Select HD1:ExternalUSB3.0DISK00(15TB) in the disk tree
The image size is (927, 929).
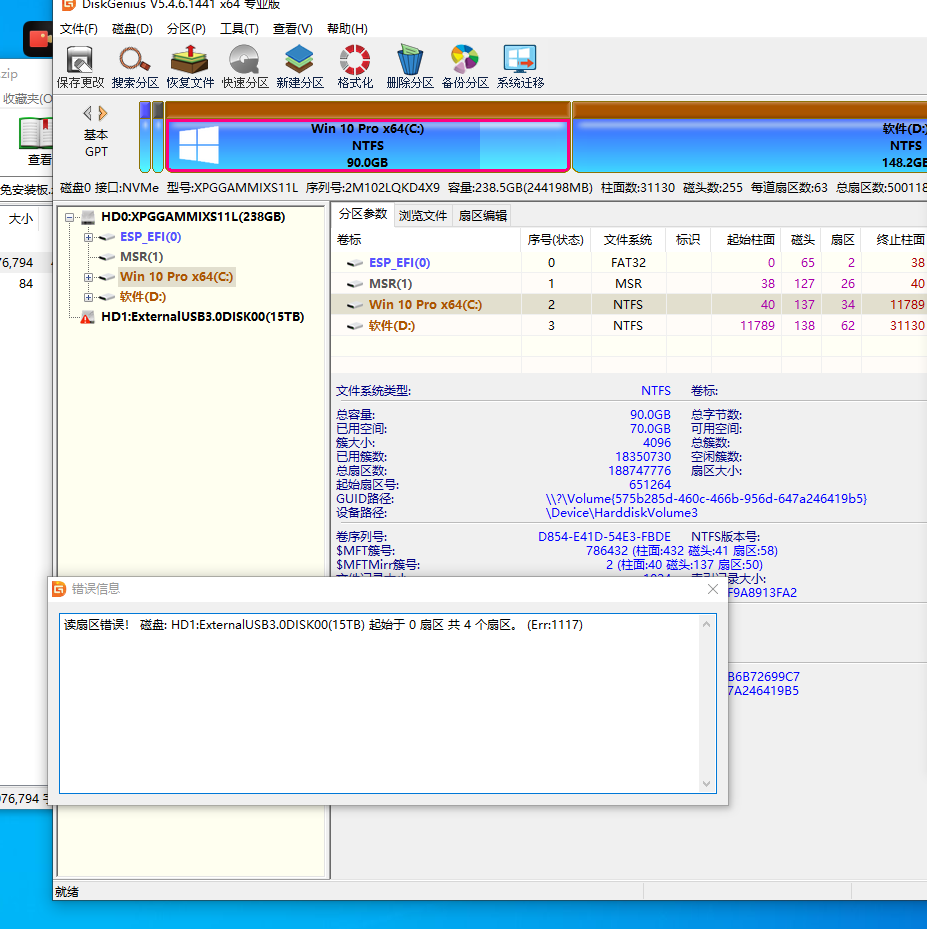click(202, 317)
